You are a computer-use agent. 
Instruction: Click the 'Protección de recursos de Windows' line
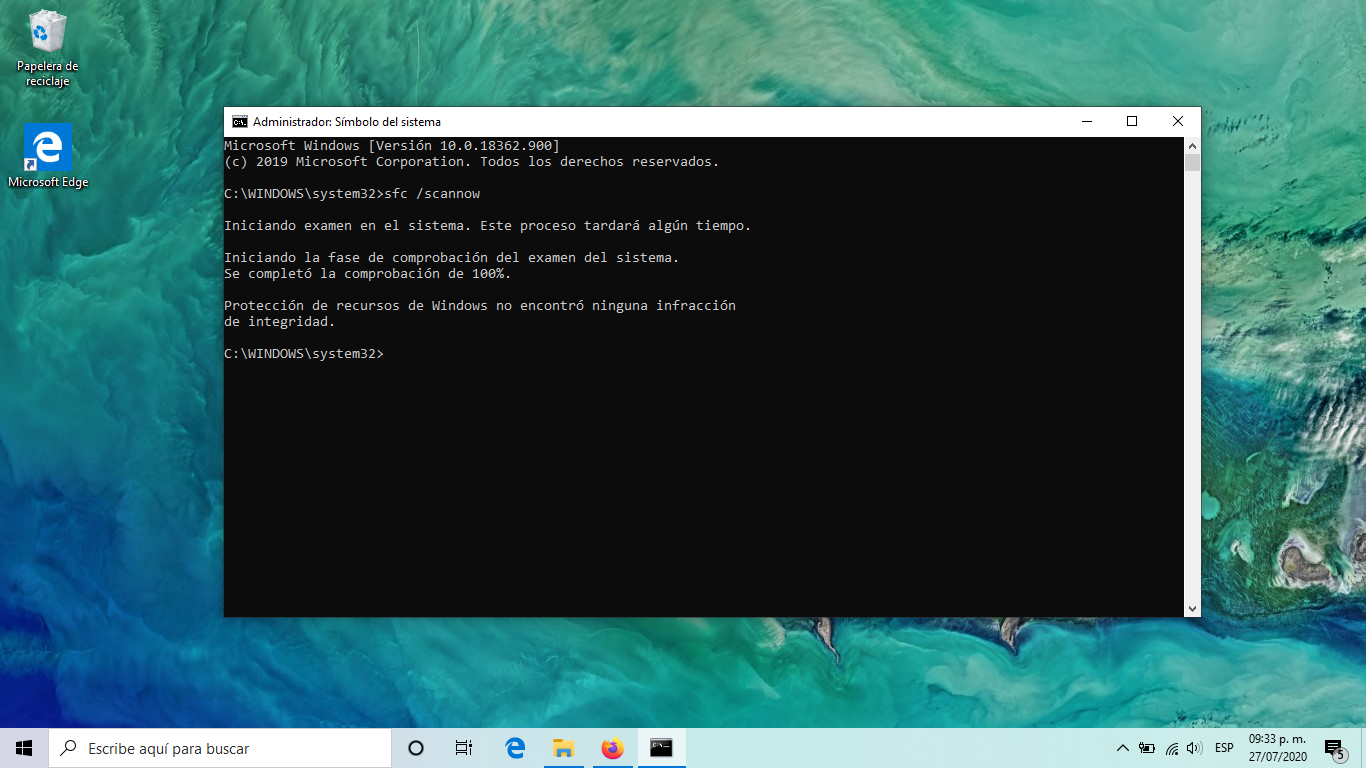[x=479, y=306]
